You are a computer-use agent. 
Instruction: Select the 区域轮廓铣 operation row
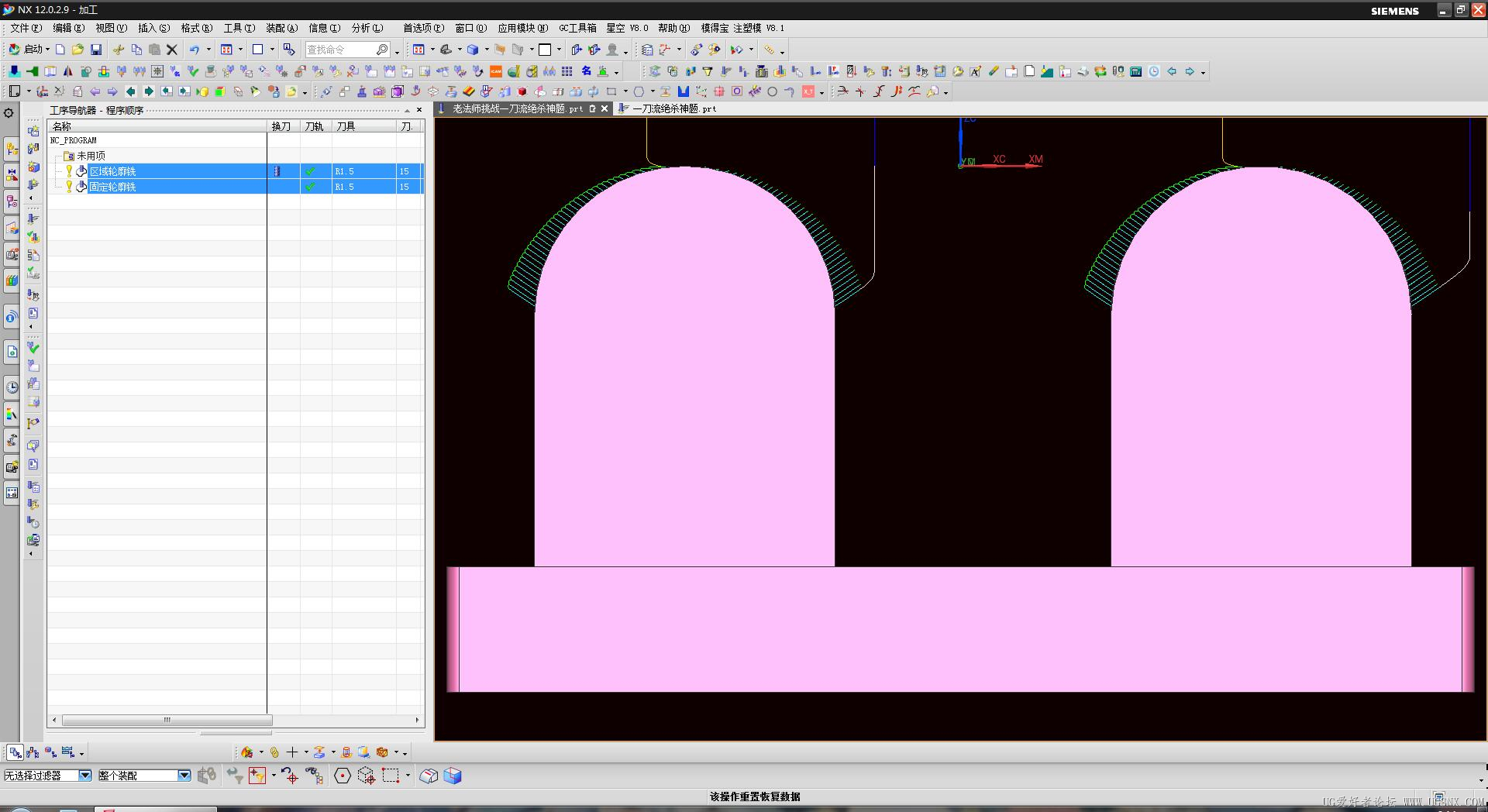click(236, 171)
